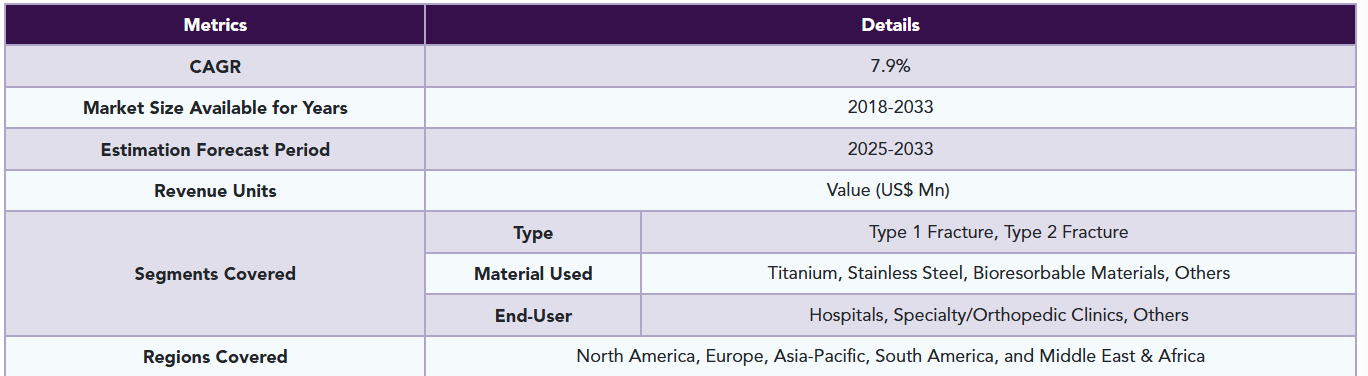This screenshot has height=376, width=1368.
Task: Select the Material Used sub-header
Action: point(533,274)
